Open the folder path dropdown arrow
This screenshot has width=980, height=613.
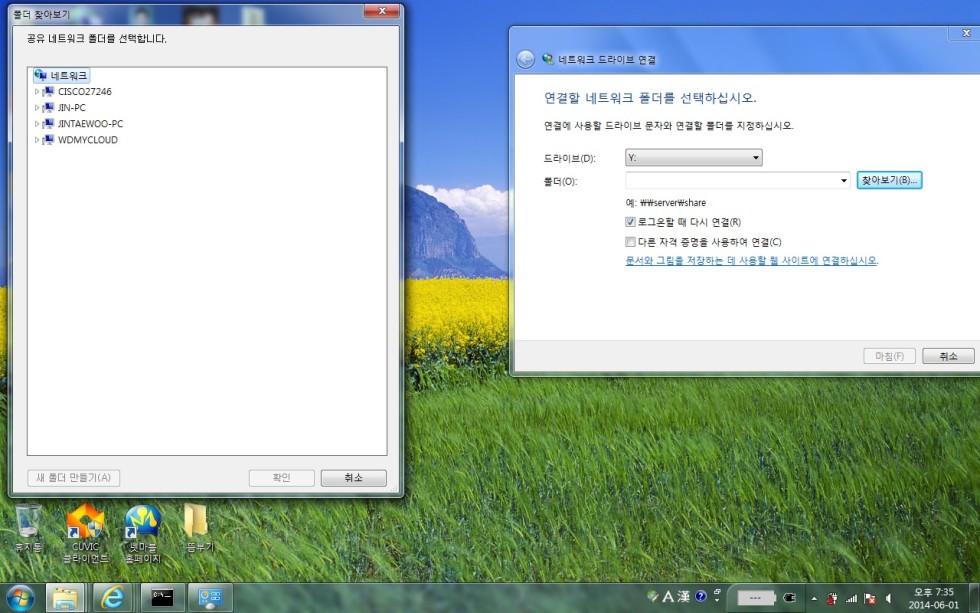click(845, 181)
